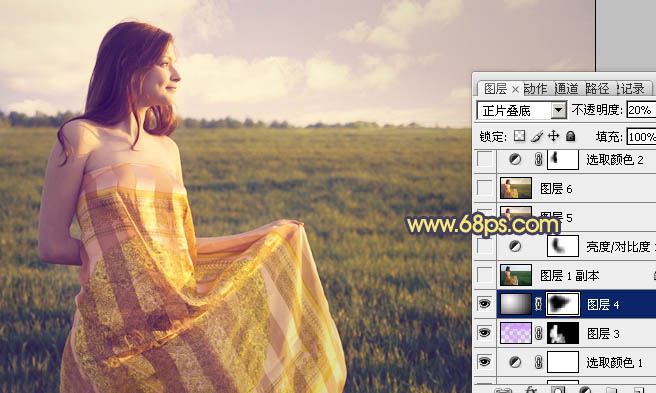Select layer named 图层 6
The height and width of the screenshot is (393, 656).
pyautogui.click(x=556, y=189)
